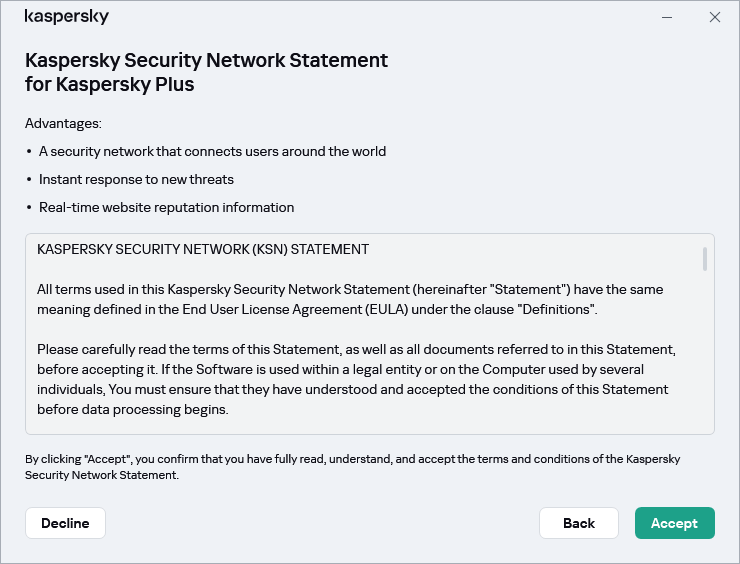The image size is (740, 564).
Task: Select the "Instant response to new threats" bullet
Action: pos(136,180)
